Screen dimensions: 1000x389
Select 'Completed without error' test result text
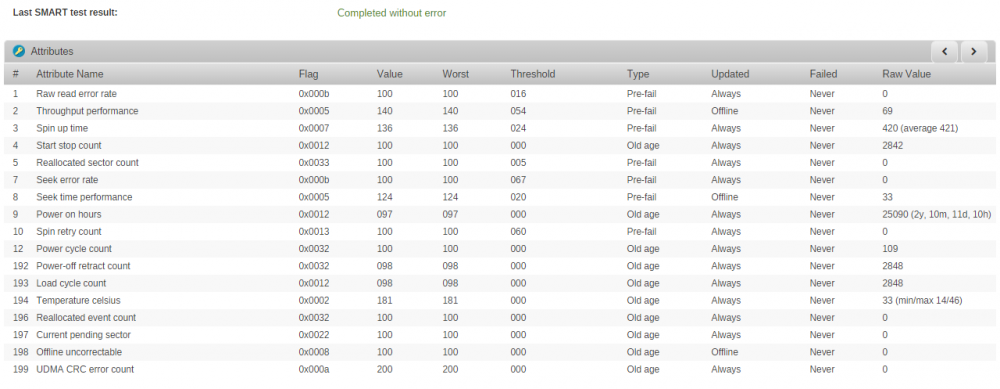392,13
